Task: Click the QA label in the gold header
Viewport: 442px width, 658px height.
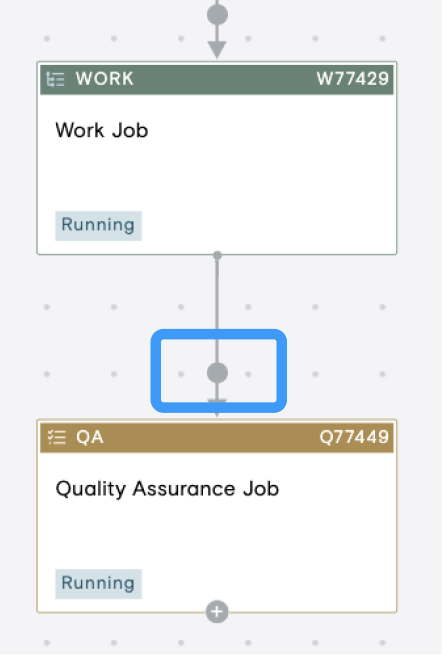Action: [90, 437]
